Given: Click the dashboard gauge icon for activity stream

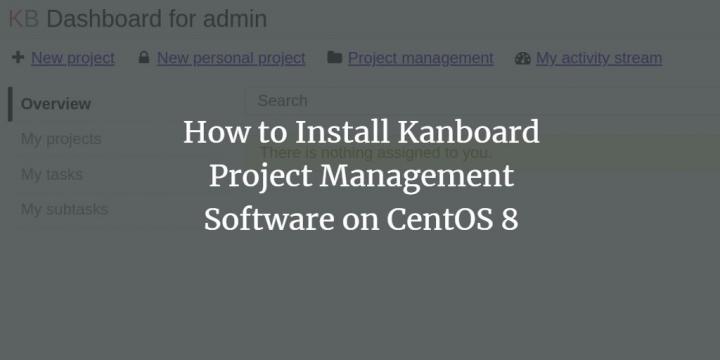Looking at the screenshot, I should 523,58.
